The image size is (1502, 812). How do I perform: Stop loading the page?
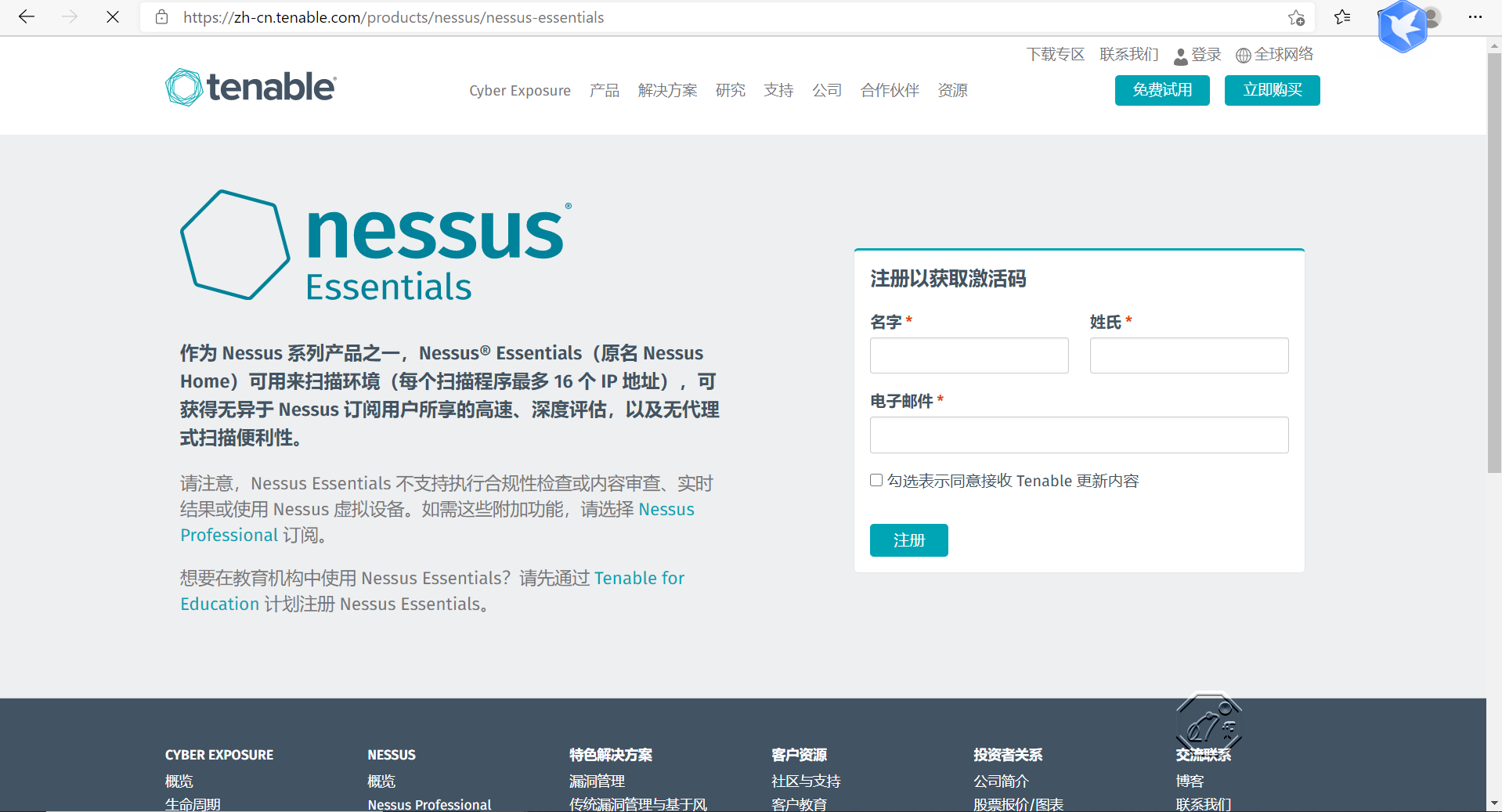pyautogui.click(x=113, y=17)
